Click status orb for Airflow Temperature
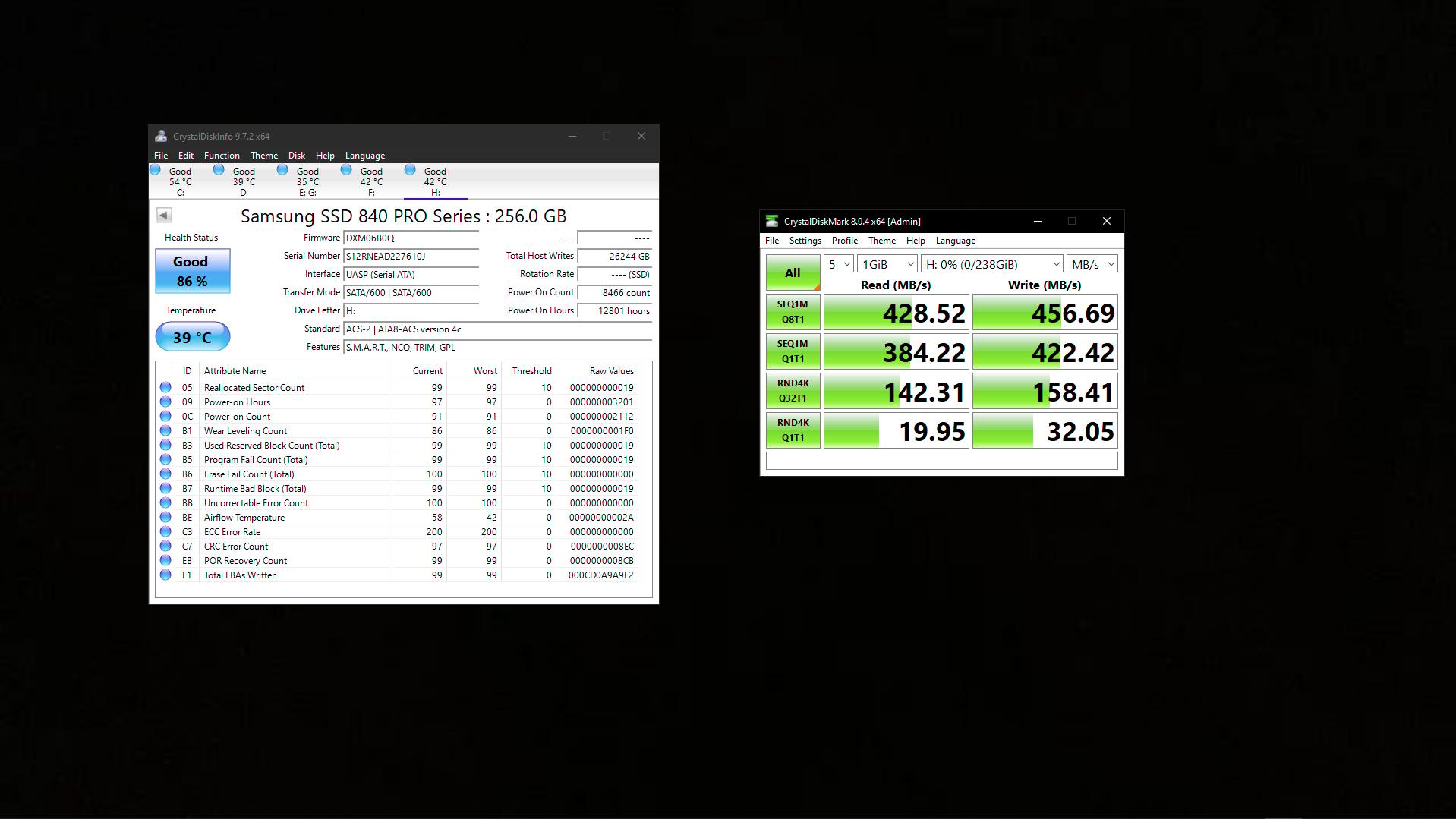The width and height of the screenshot is (1456, 819). point(165,517)
